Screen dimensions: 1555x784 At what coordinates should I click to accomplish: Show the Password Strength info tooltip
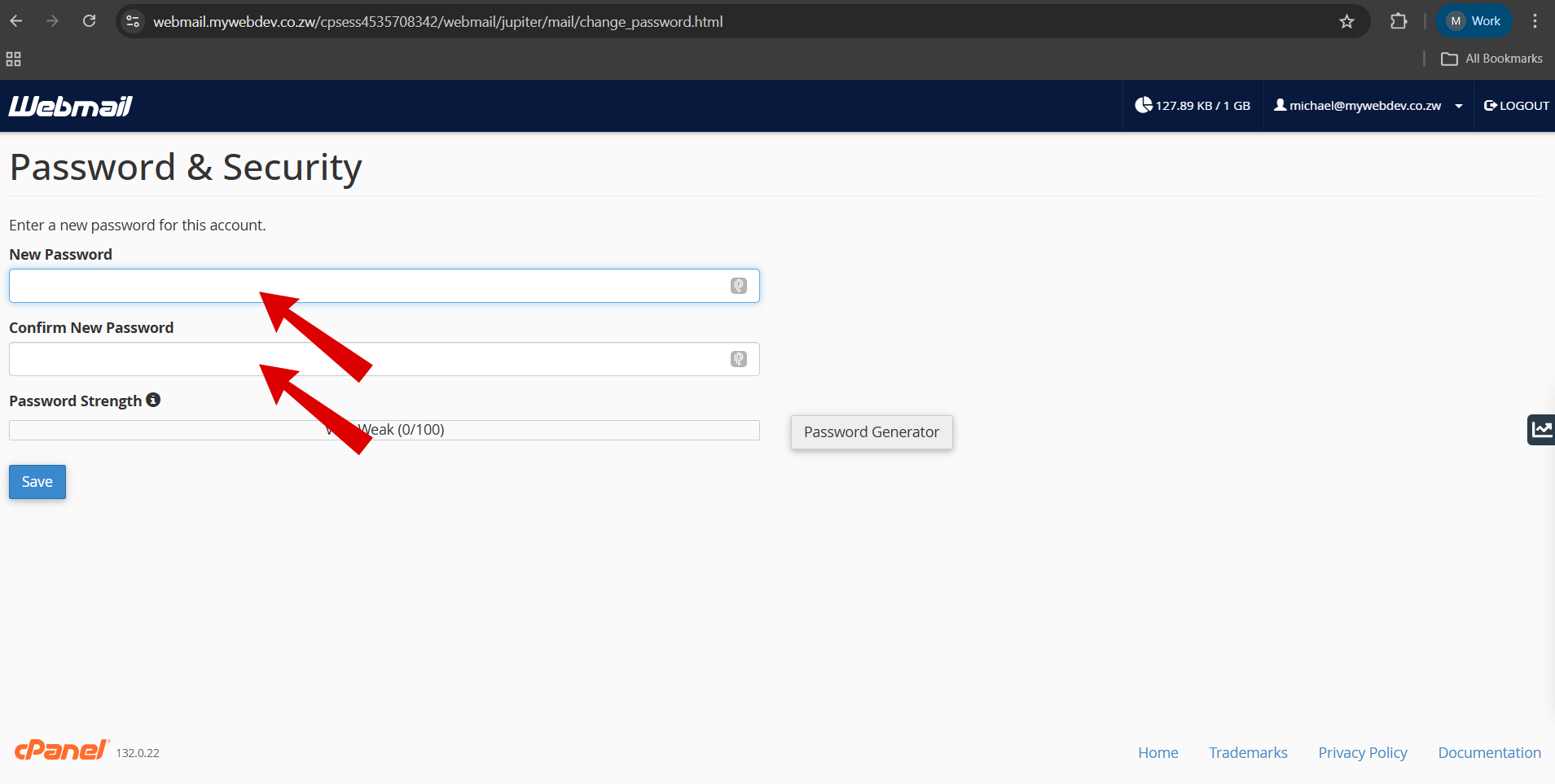point(153,400)
